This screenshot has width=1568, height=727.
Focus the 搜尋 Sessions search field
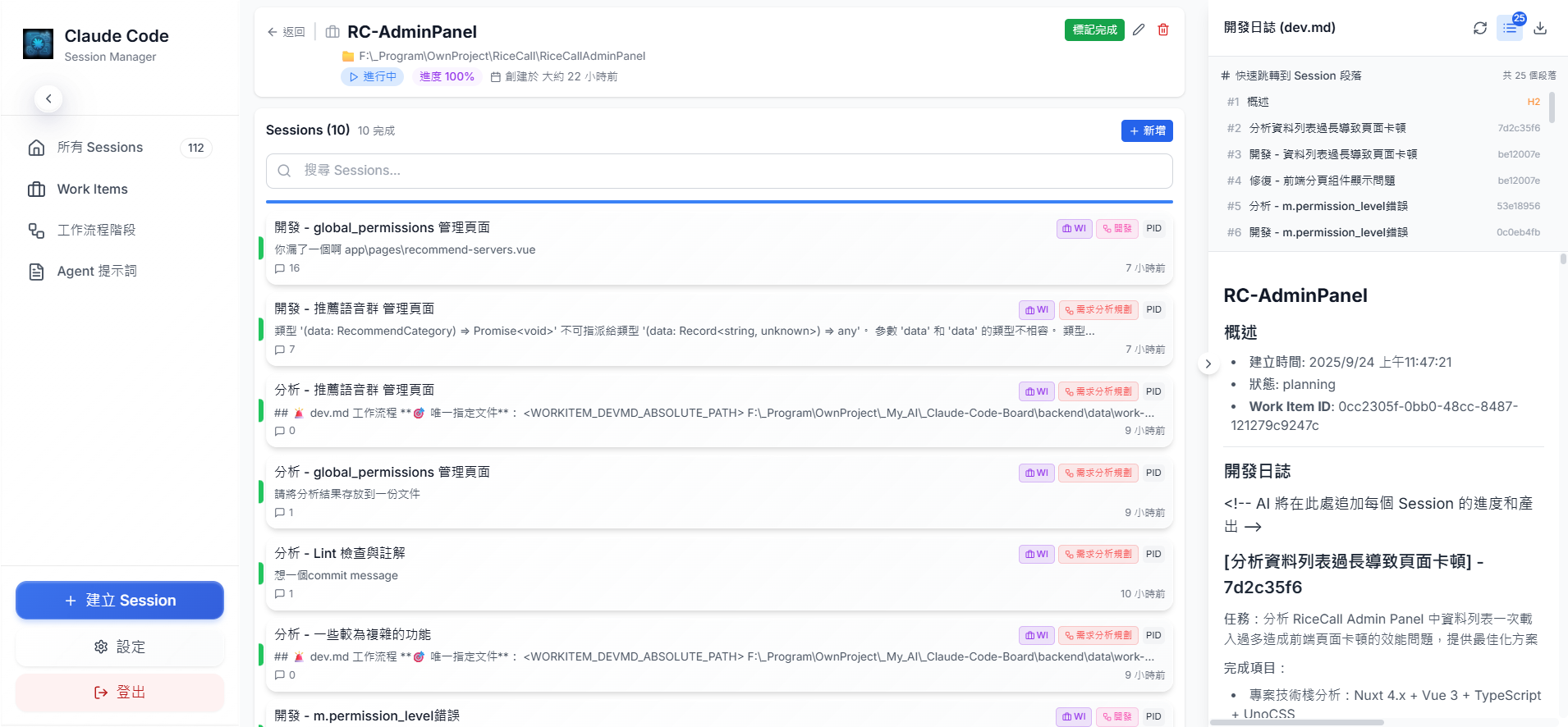click(719, 171)
